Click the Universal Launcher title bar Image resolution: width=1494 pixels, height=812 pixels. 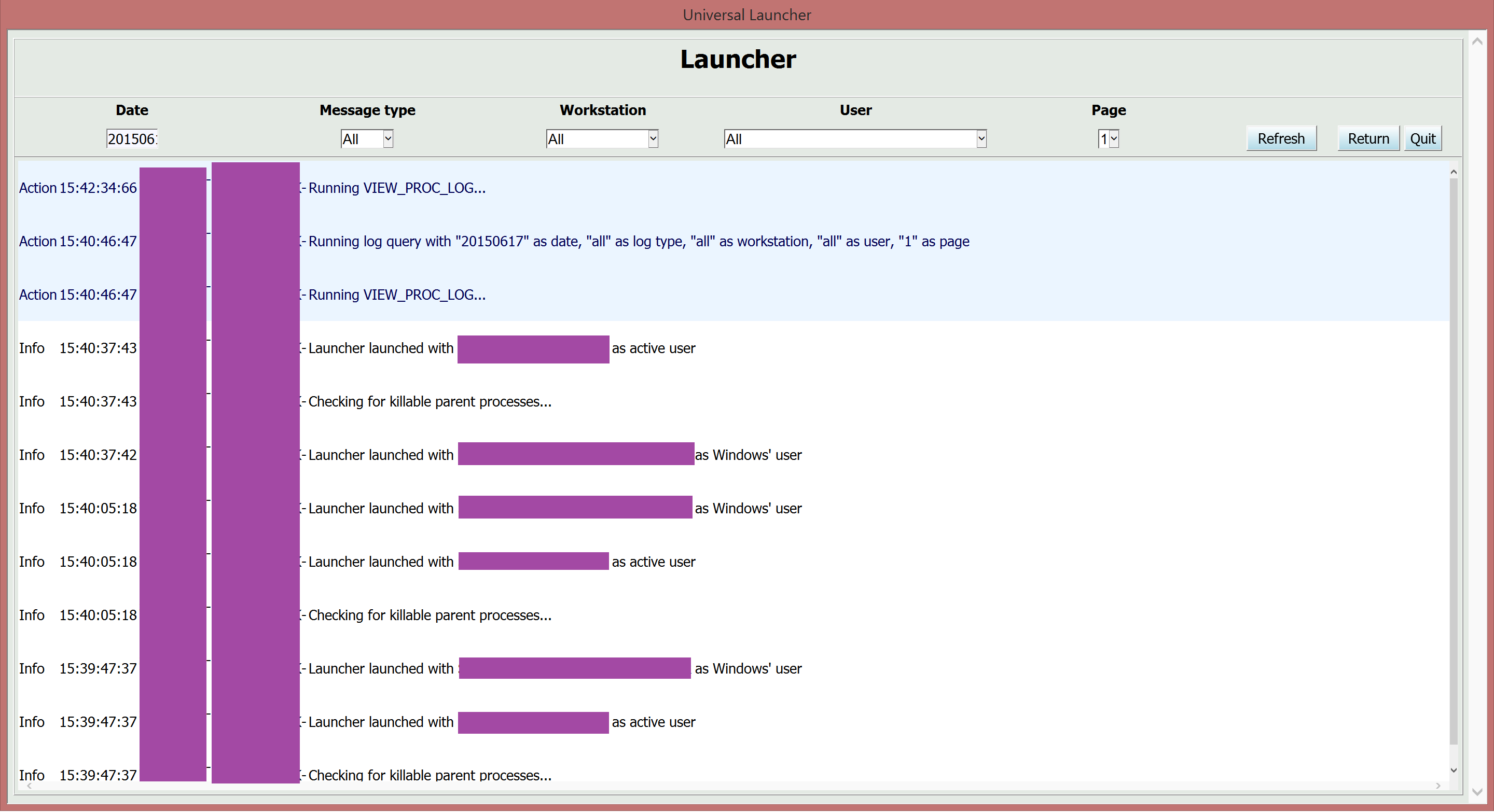coord(746,15)
